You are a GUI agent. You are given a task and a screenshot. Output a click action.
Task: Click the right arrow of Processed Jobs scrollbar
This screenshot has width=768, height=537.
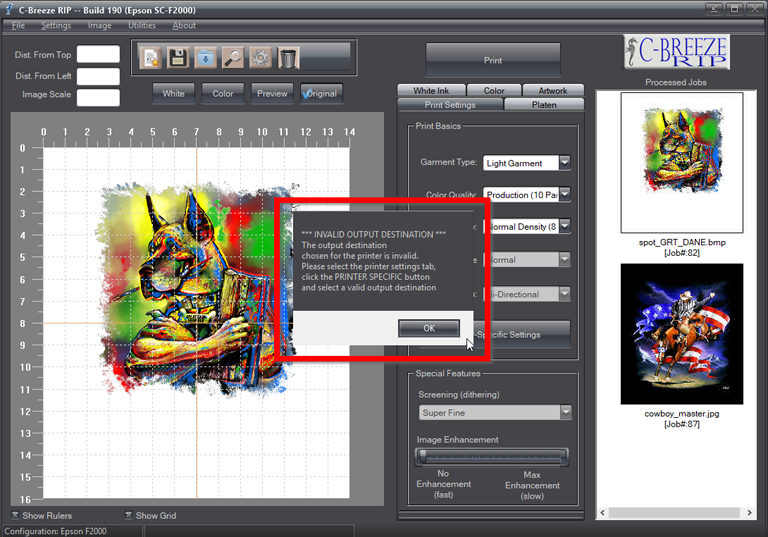coord(749,513)
